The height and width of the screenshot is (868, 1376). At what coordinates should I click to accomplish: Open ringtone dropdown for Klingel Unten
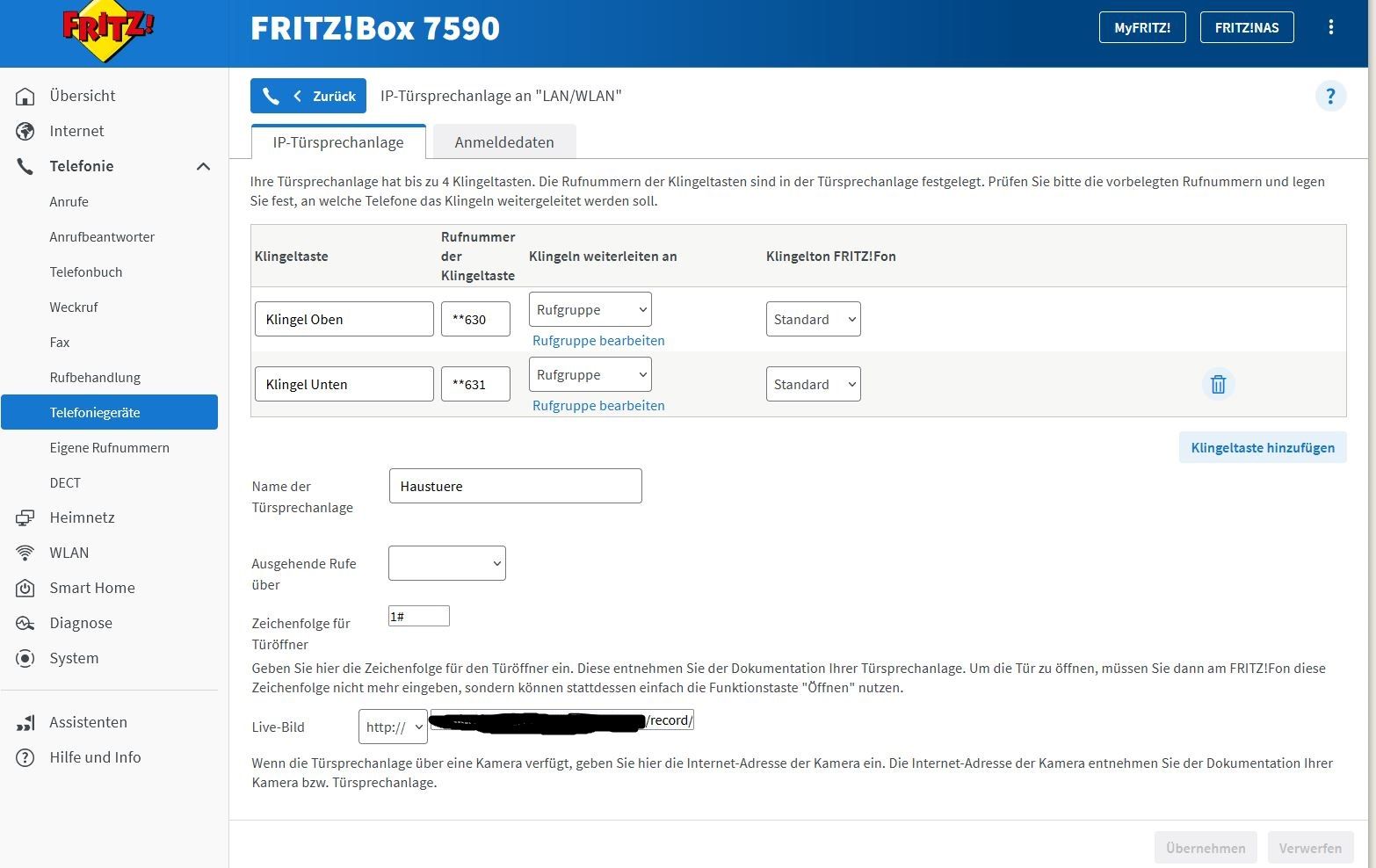click(x=814, y=384)
